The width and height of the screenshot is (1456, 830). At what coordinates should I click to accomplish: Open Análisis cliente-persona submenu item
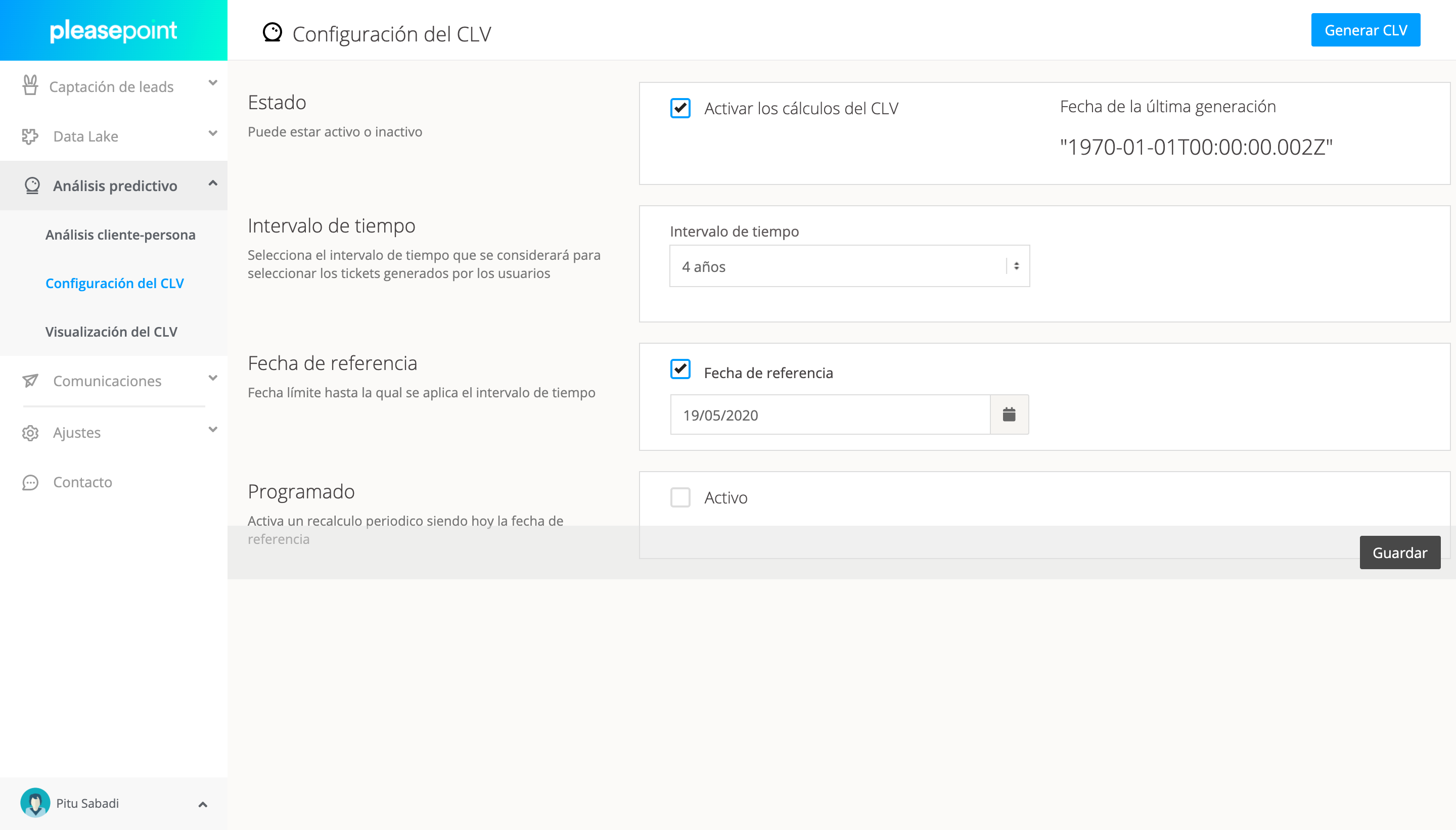click(x=120, y=235)
